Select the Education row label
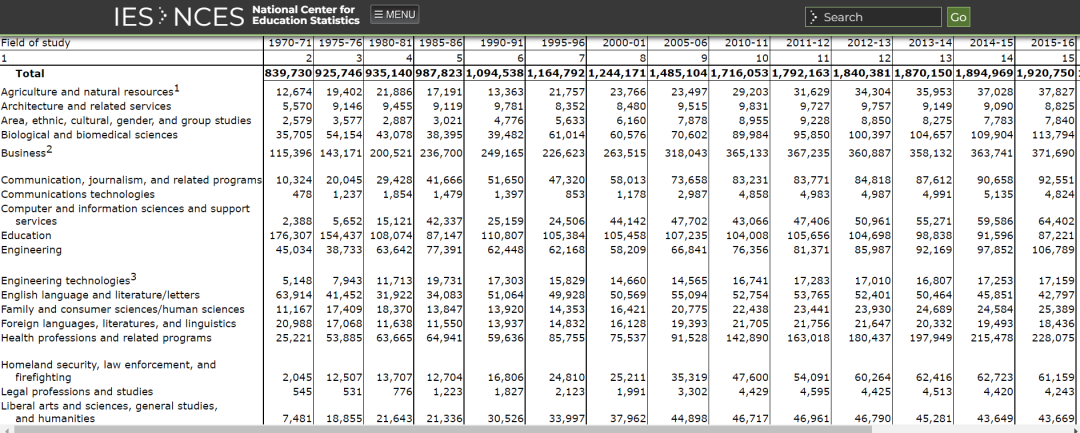 click(26, 235)
